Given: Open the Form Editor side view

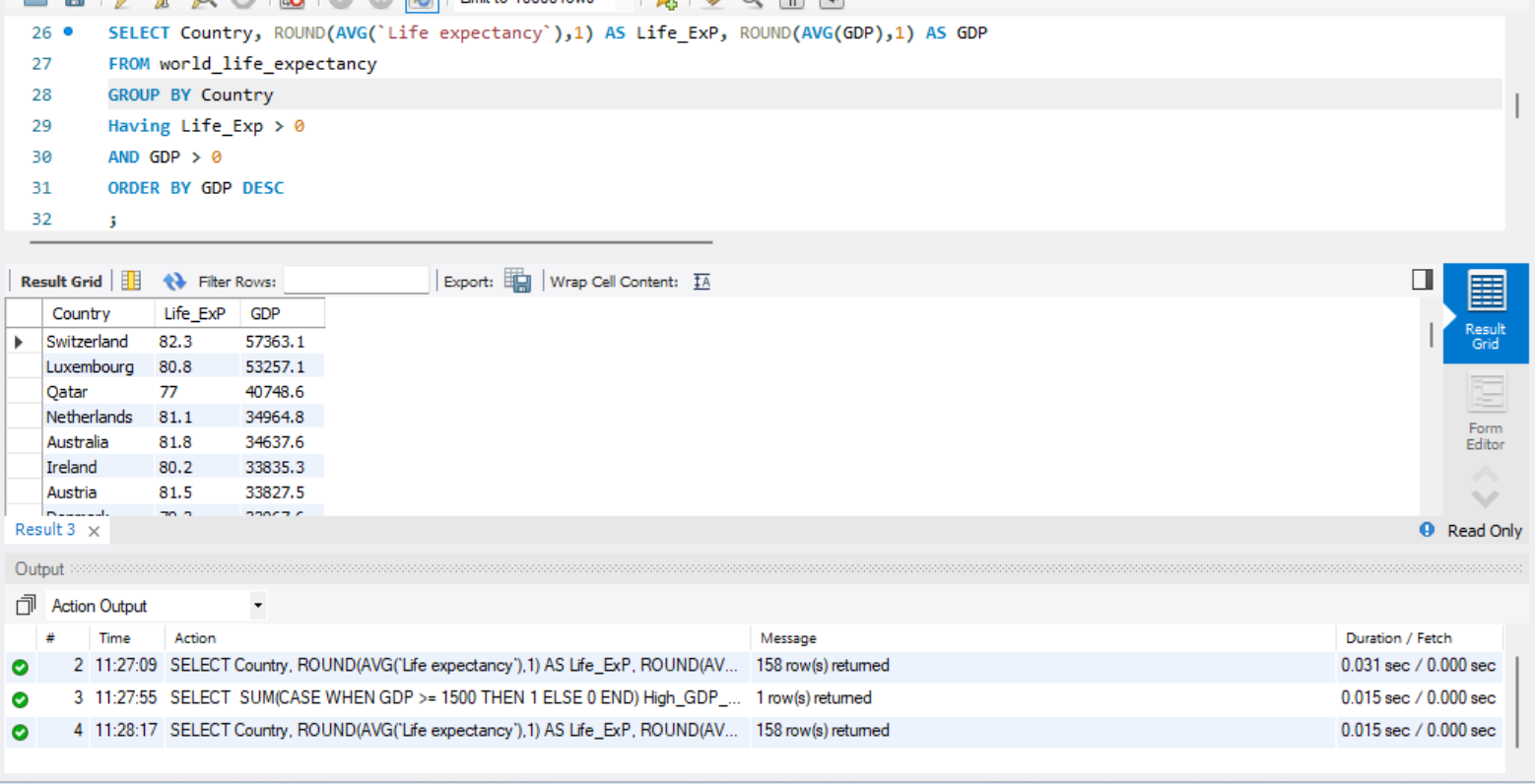Looking at the screenshot, I should point(1485,414).
